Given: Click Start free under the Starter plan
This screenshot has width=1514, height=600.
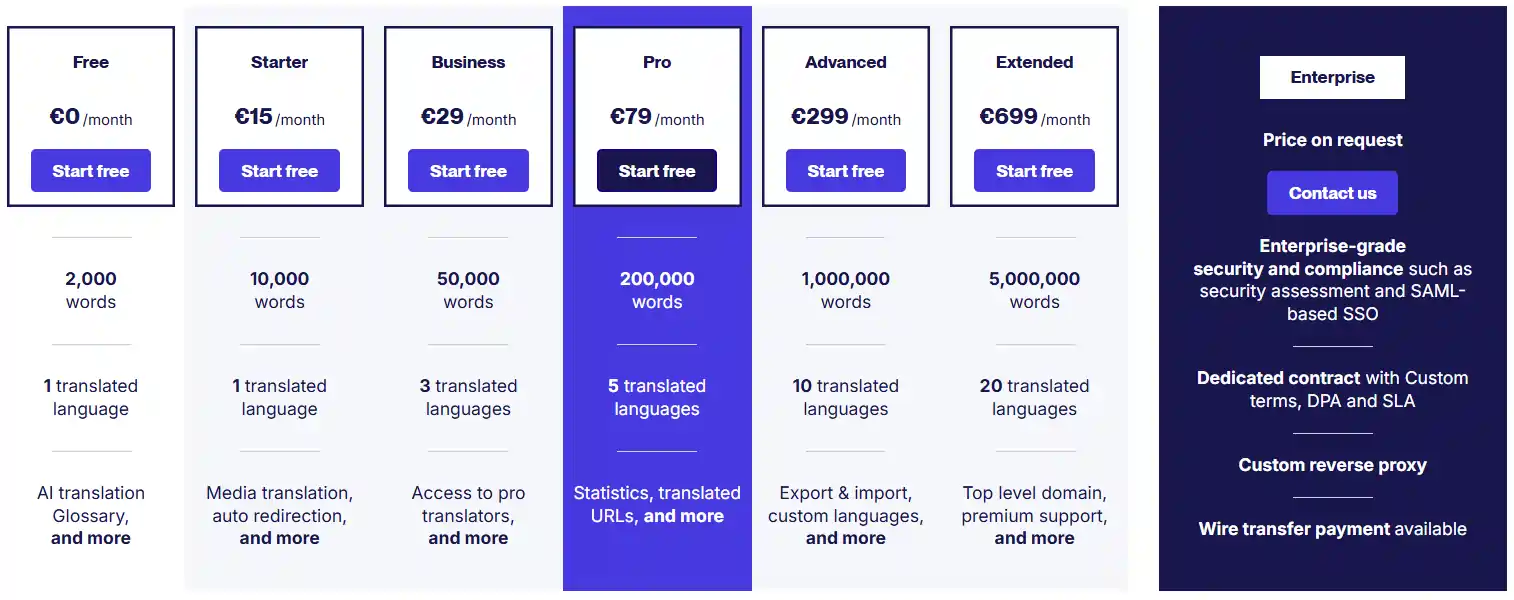Looking at the screenshot, I should point(279,170).
